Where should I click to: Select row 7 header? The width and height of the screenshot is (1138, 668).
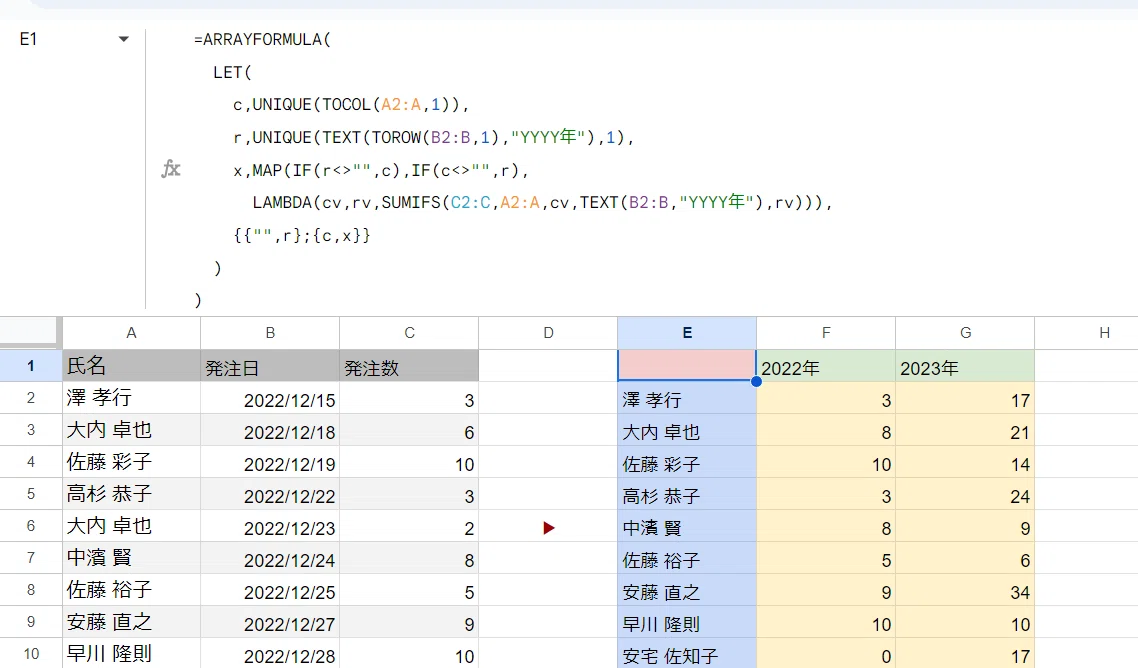click(x=30, y=558)
